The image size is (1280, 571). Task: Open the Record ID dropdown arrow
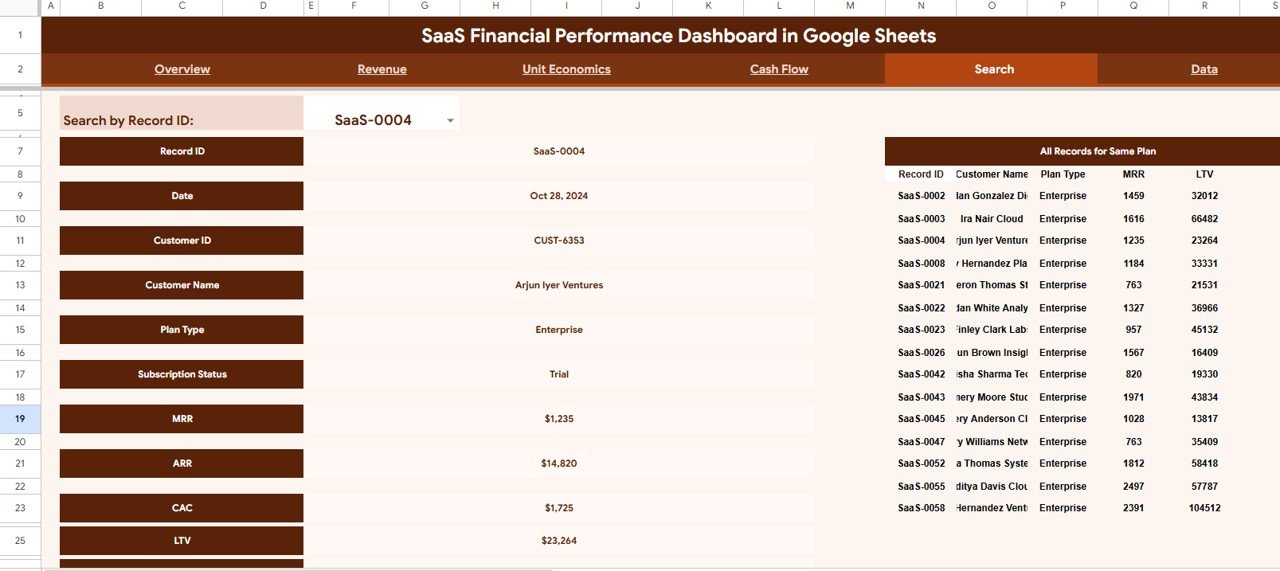click(450, 121)
